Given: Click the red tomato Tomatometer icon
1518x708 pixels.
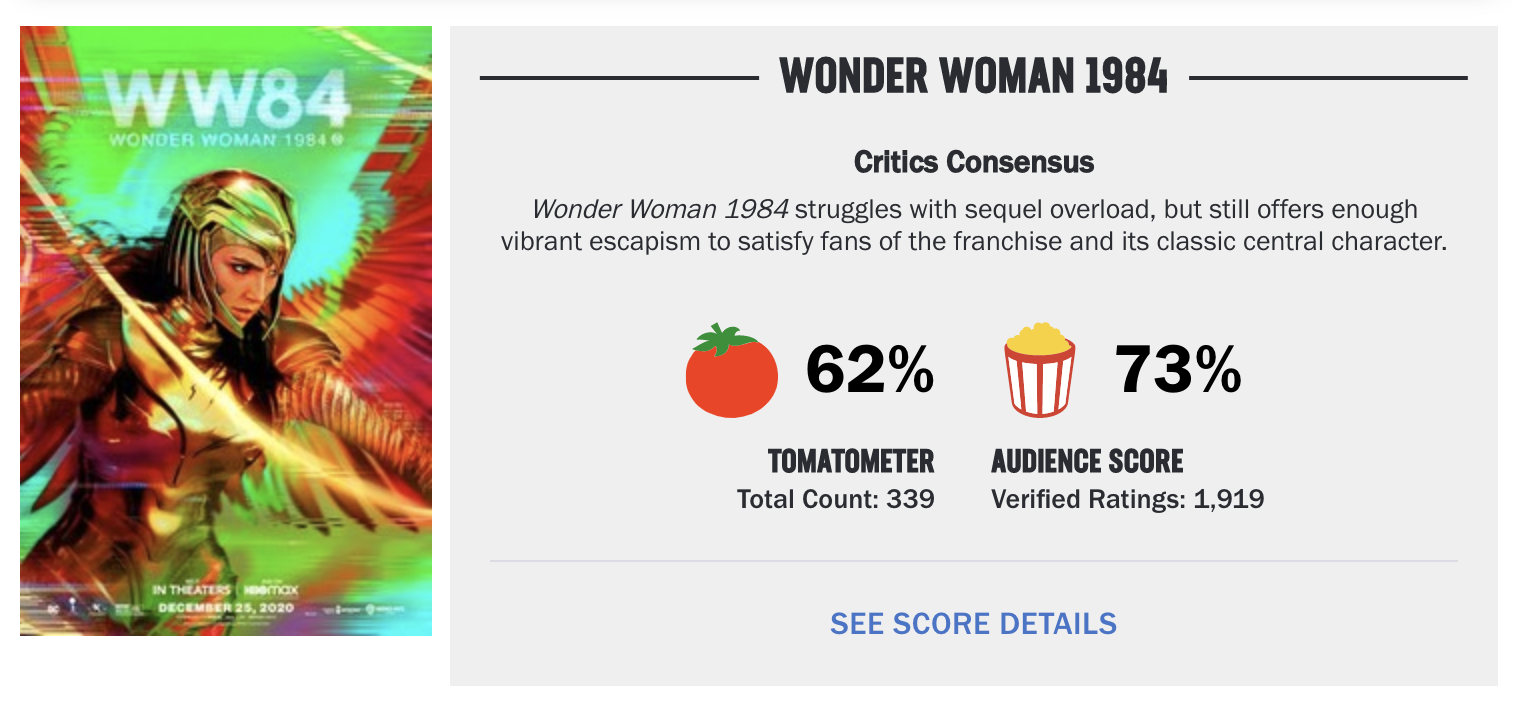Looking at the screenshot, I should point(731,370).
